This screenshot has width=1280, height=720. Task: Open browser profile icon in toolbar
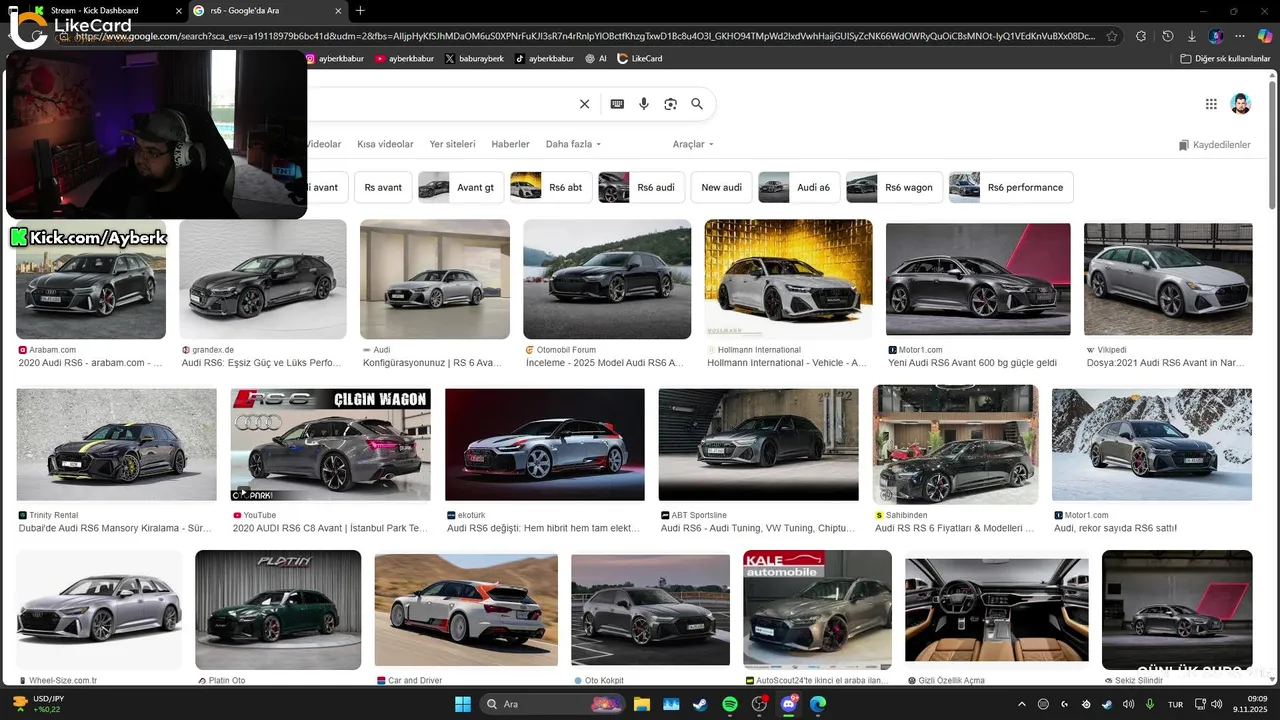(x=1216, y=36)
